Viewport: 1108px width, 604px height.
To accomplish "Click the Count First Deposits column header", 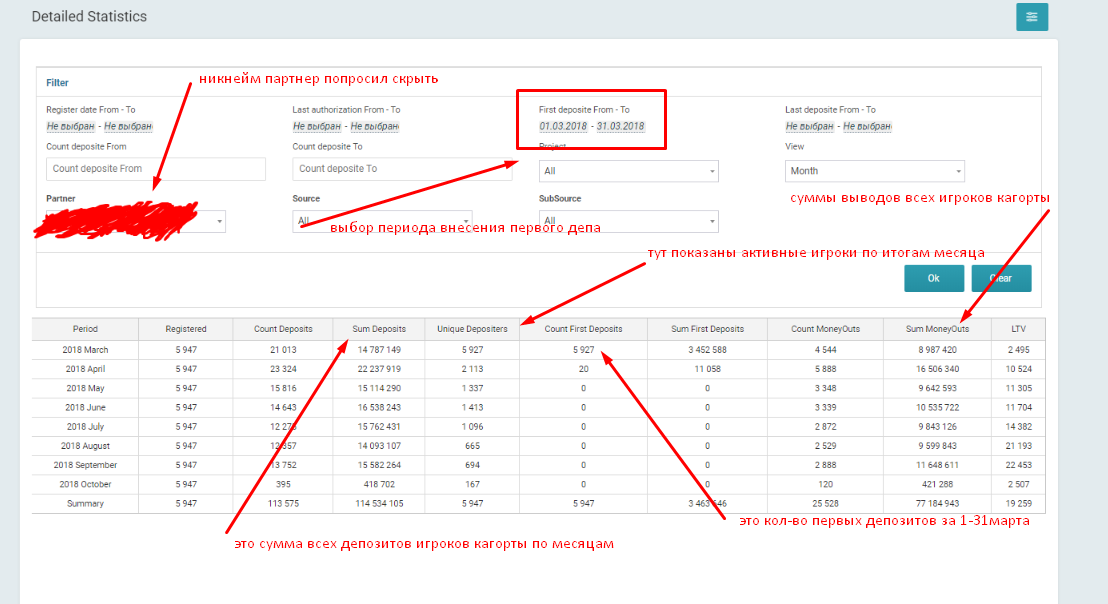I will pyautogui.click(x=583, y=329).
